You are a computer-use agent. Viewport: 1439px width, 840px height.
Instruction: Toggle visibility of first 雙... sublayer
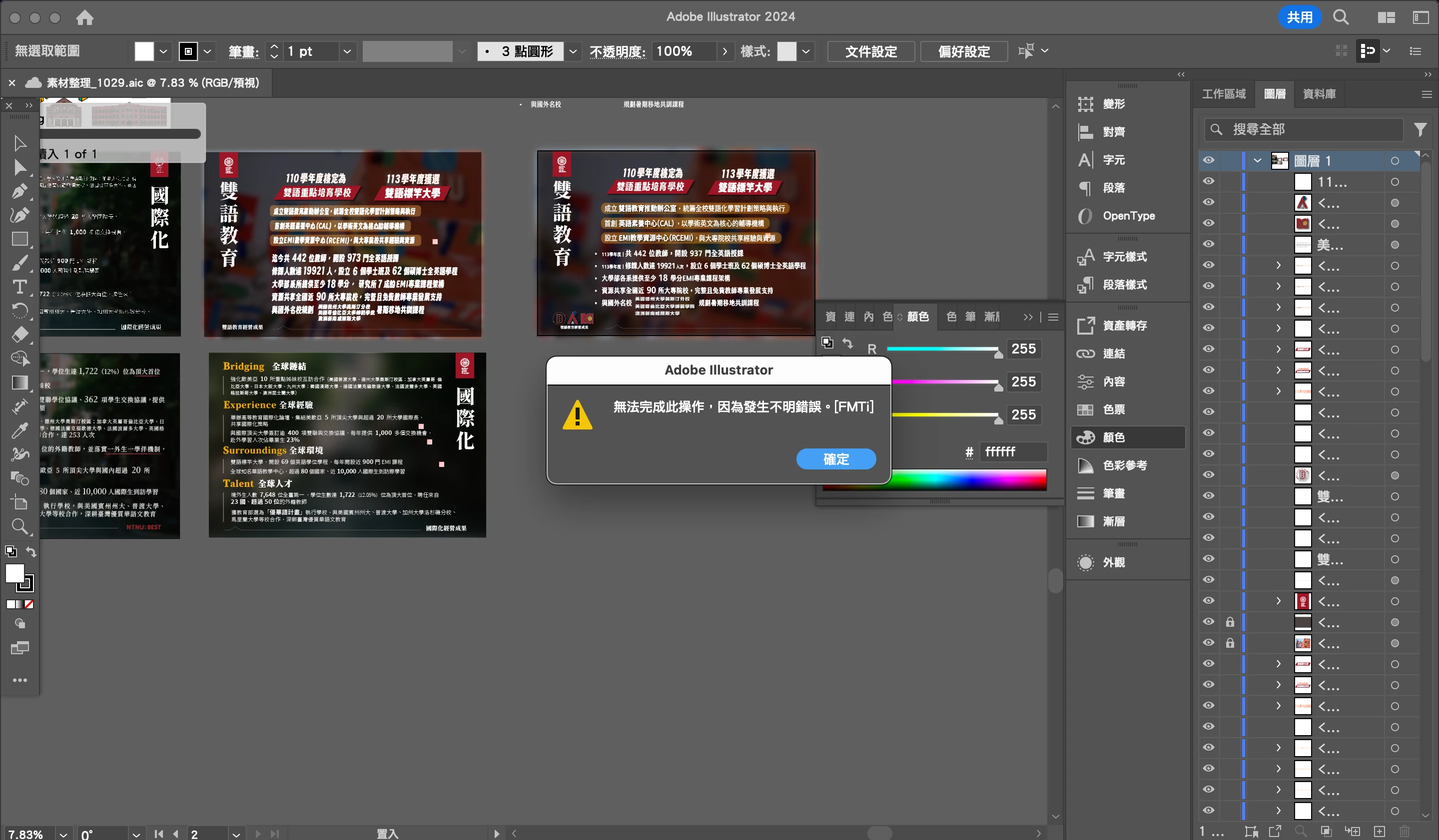[1208, 496]
